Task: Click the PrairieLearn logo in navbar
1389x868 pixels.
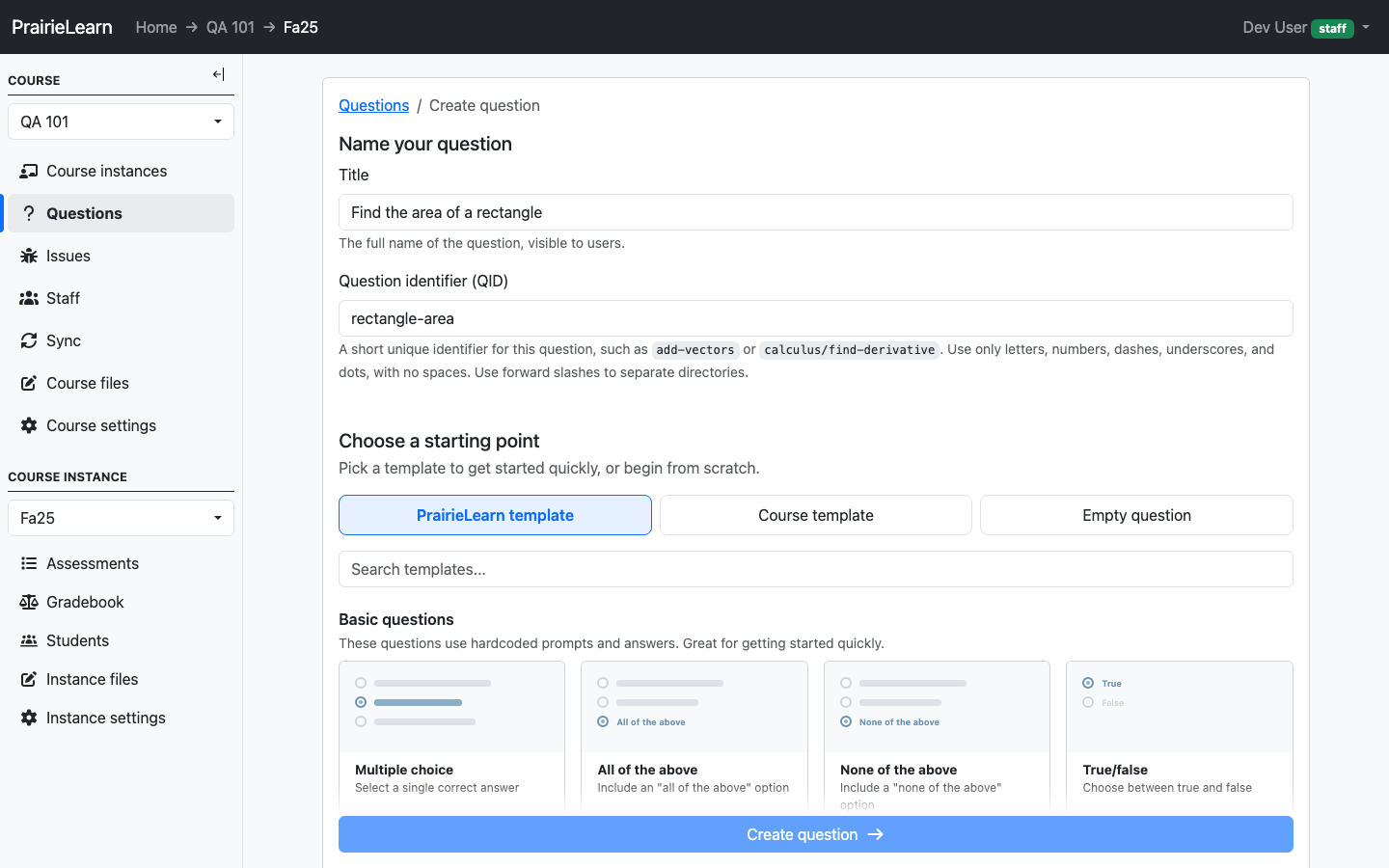Action: click(x=62, y=27)
